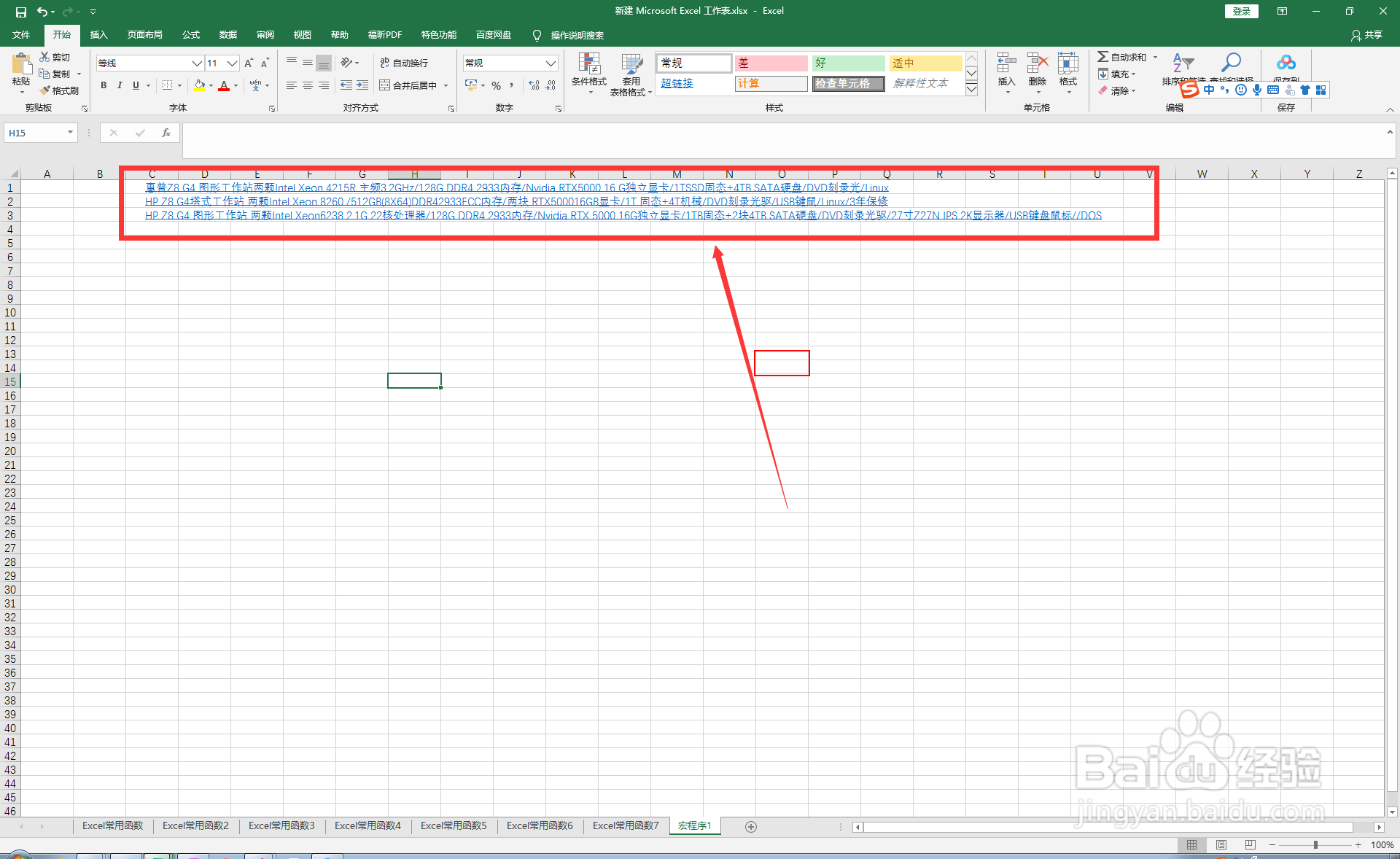The width and height of the screenshot is (1400, 859).
Task: Open the 公式 ribbon tab
Action: (191, 35)
